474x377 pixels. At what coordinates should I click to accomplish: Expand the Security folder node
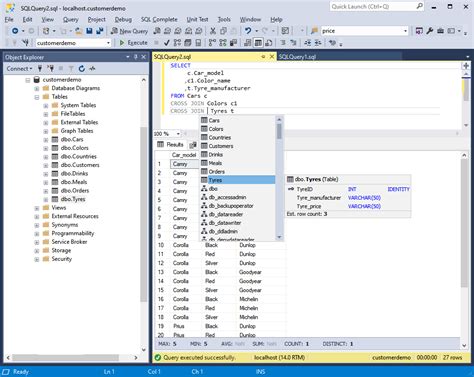pos(37,259)
